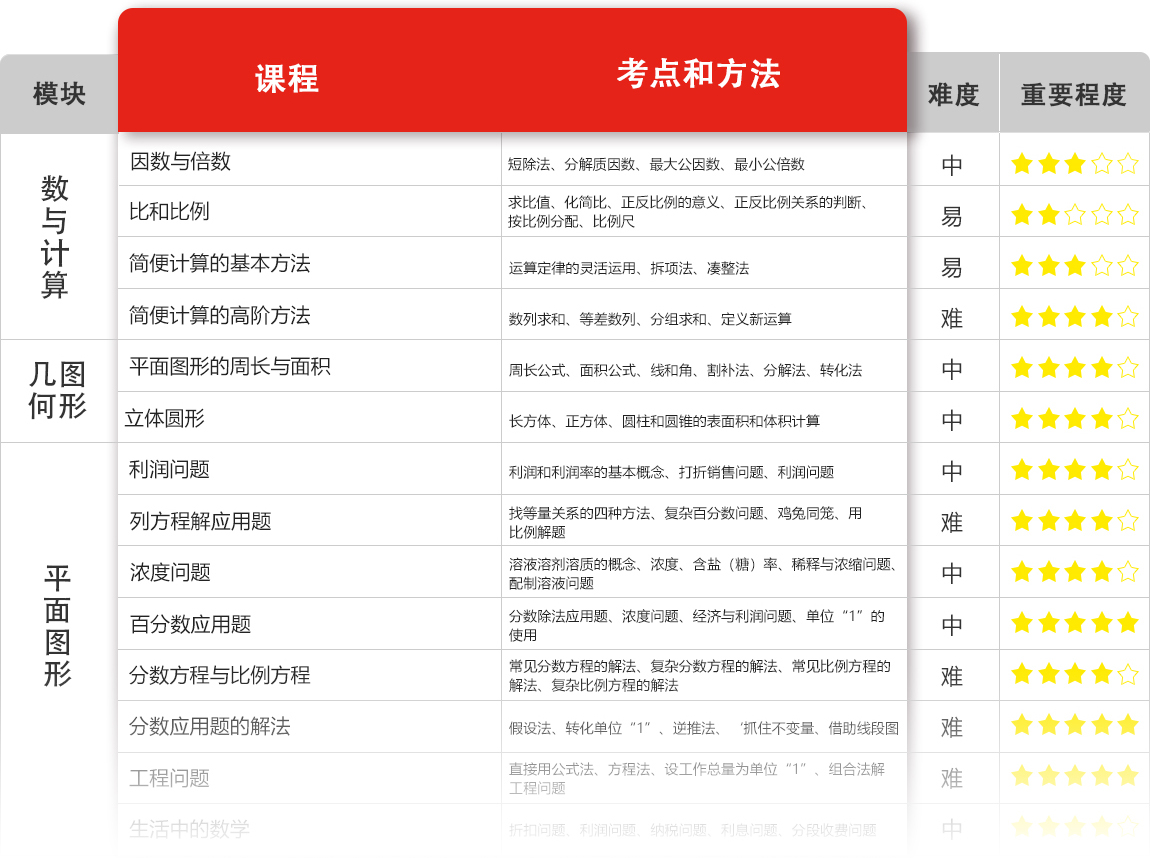Click the course 工程问题
Viewport: 1150px width, 858px height.
tap(169, 777)
